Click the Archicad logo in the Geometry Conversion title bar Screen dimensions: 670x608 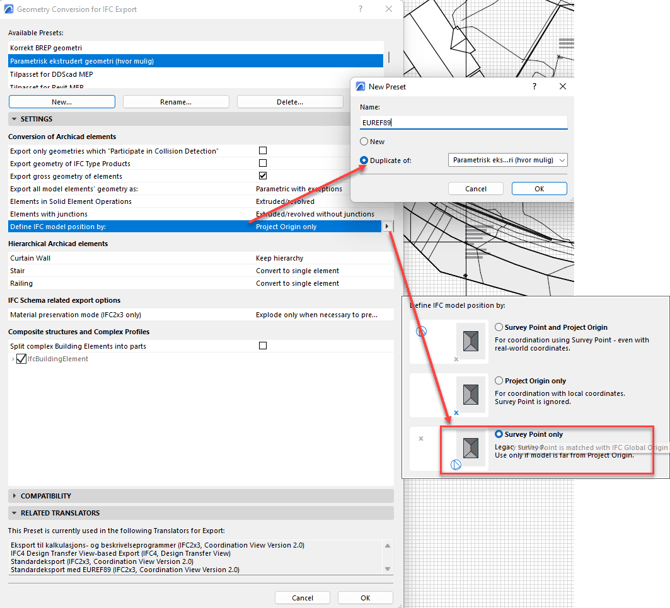10,9
